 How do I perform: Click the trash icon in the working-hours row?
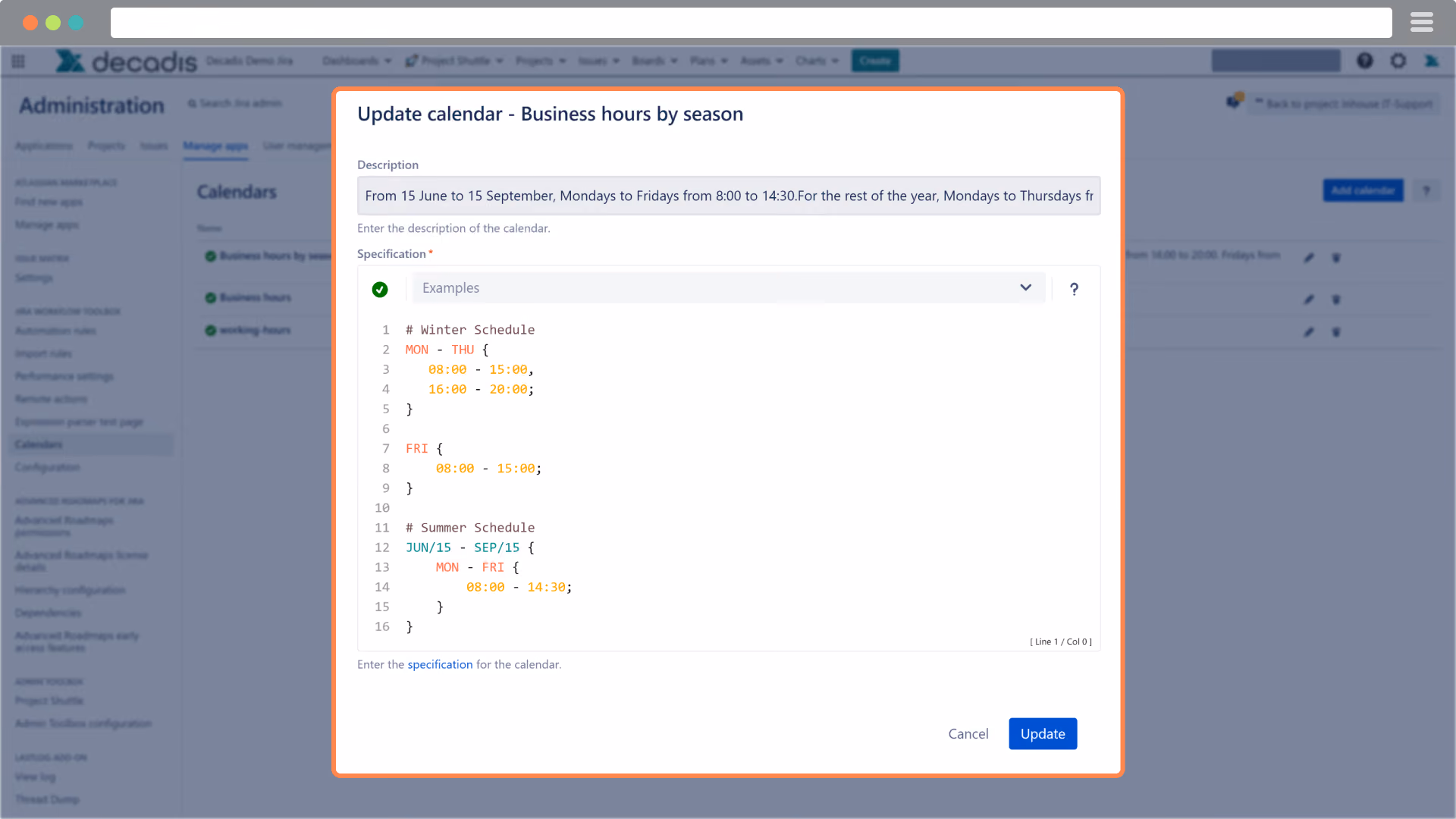(x=1336, y=332)
